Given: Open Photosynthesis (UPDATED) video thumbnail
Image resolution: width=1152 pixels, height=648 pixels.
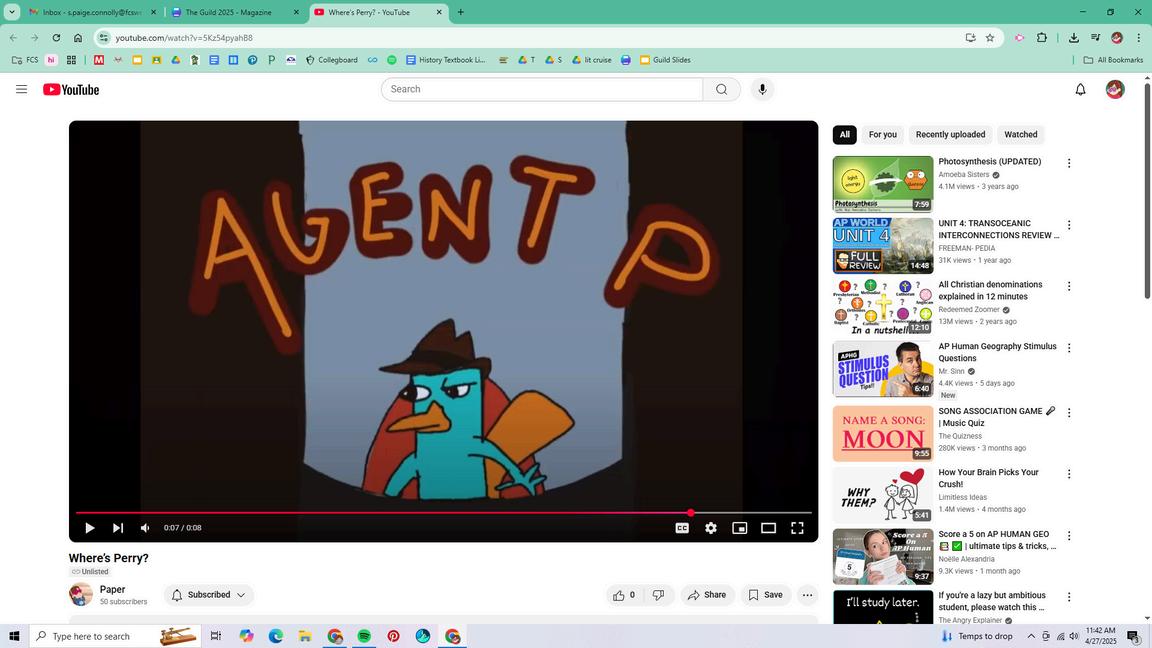Looking at the screenshot, I should click(882, 184).
